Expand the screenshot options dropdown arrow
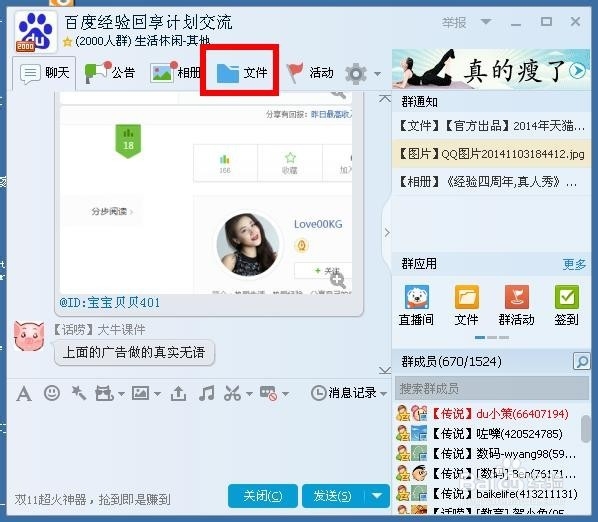The width and height of the screenshot is (598, 522). (249, 394)
